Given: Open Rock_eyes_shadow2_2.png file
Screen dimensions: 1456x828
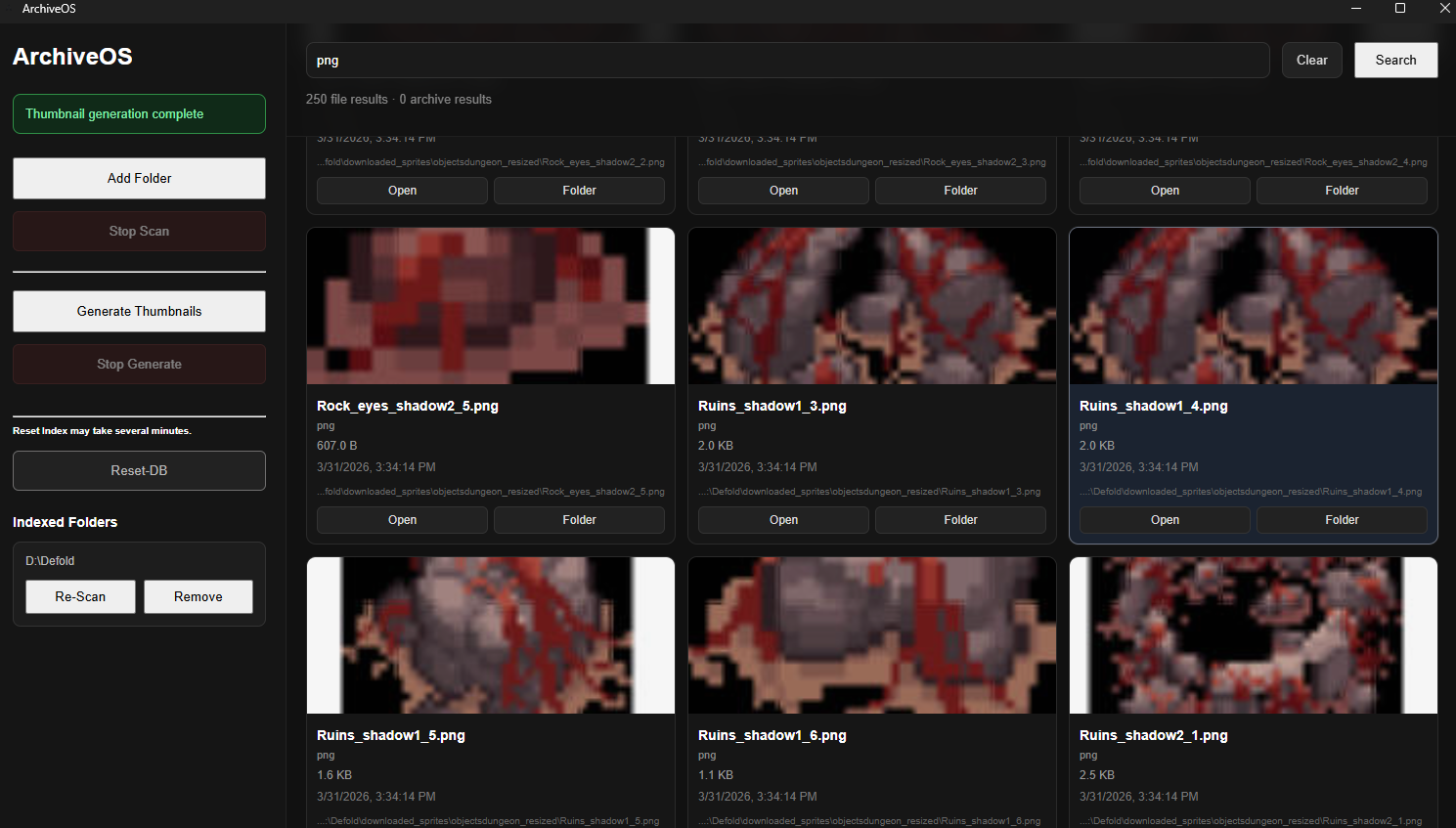Looking at the screenshot, I should click(402, 191).
